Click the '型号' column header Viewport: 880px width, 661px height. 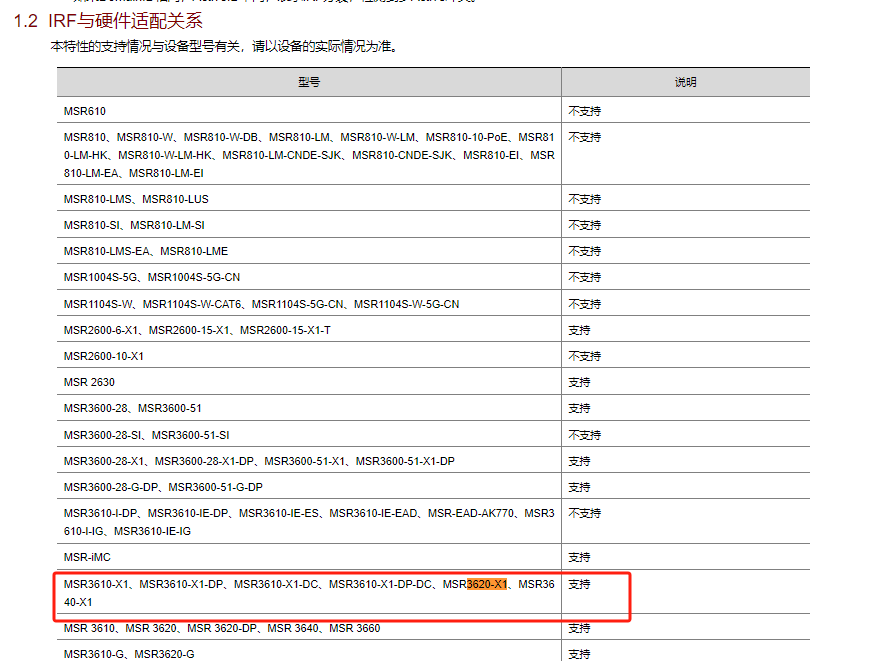[309, 82]
